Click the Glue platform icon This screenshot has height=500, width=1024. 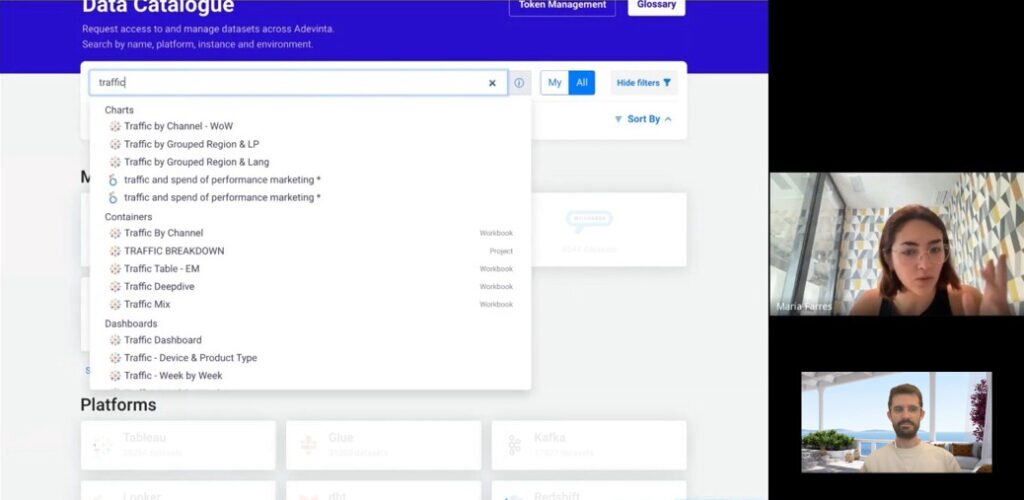tap(309, 444)
